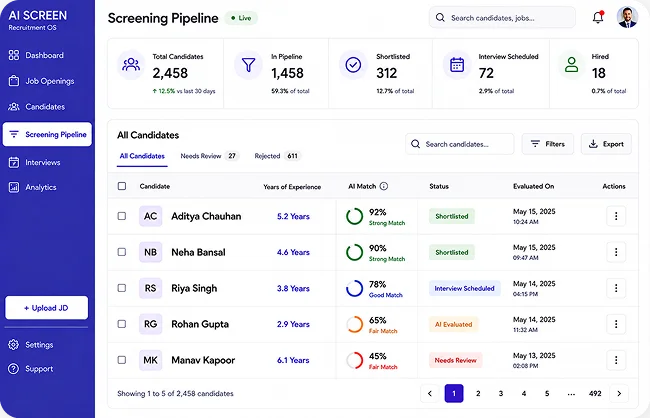This screenshot has height=418, width=650.
Task: Open Analytics in sidebar
Action: [x=32, y=187]
